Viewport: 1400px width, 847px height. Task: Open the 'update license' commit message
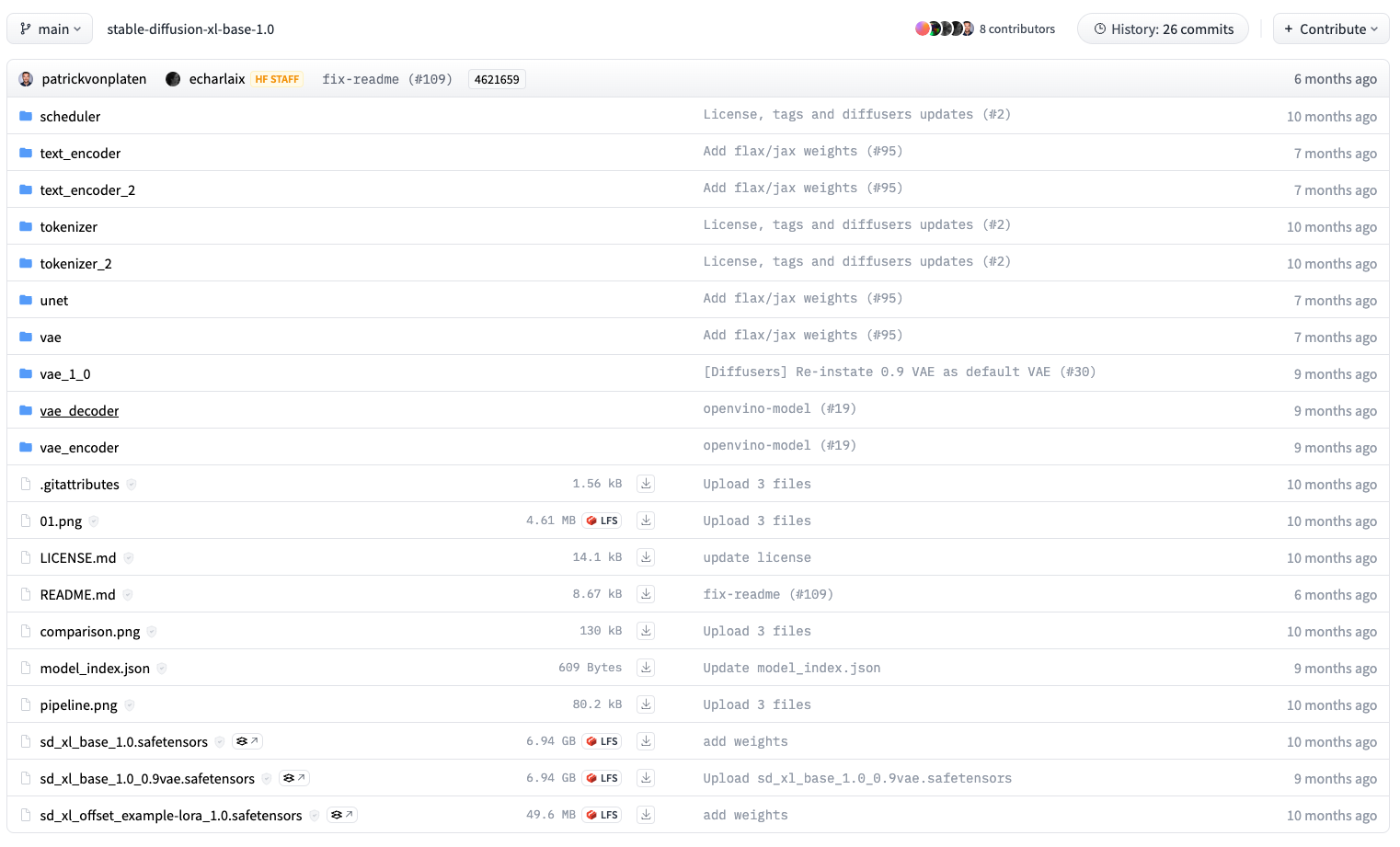pos(756,557)
